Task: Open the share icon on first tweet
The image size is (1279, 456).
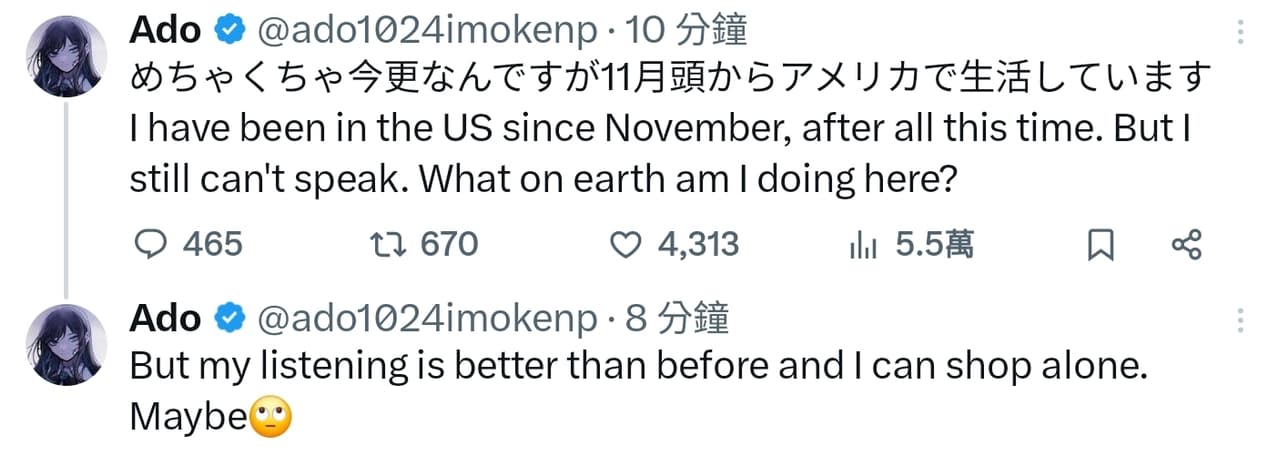Action: coord(1186,244)
